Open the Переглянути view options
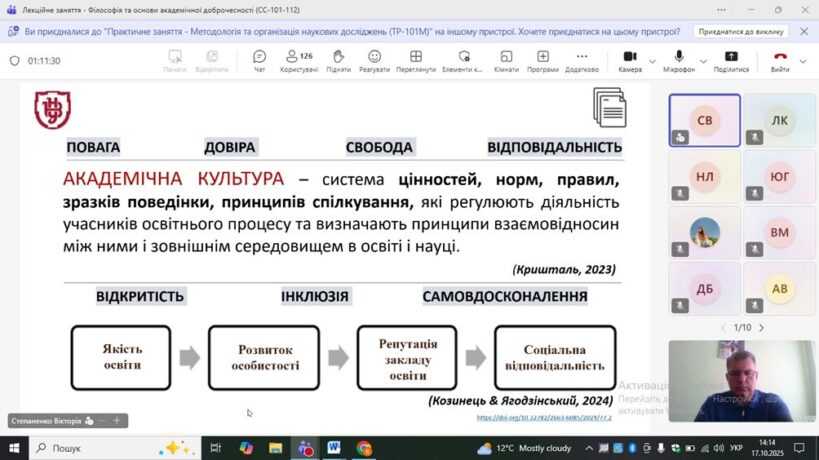819x460 pixels. 415,60
